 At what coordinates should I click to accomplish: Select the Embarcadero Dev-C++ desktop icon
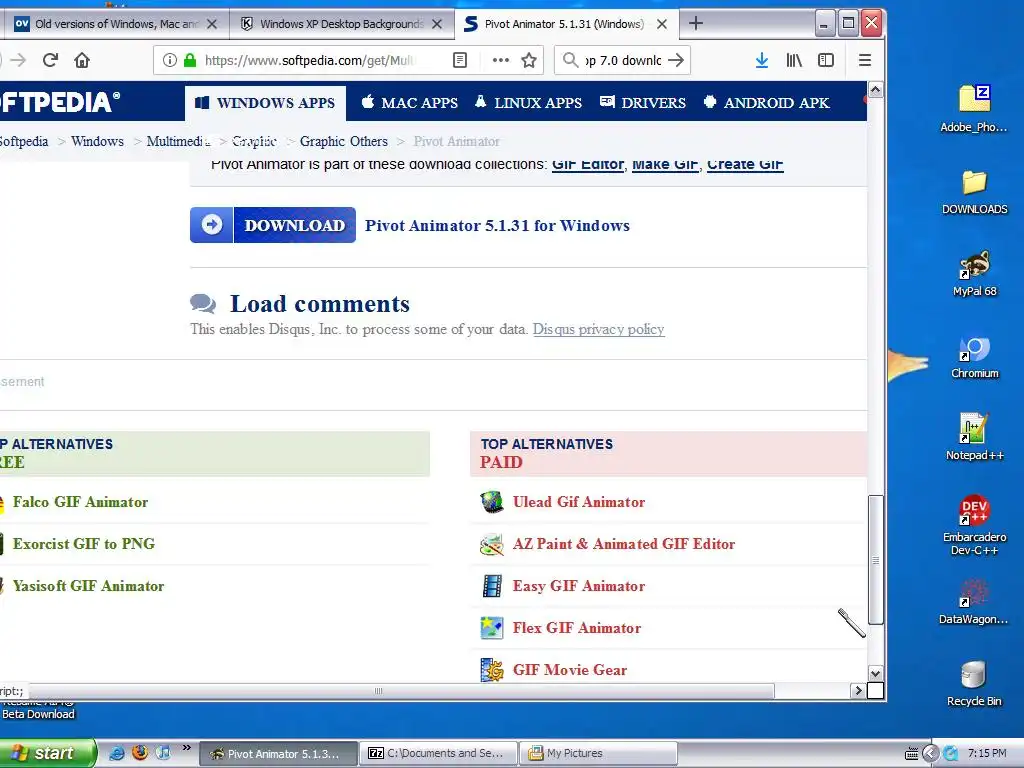[974, 525]
